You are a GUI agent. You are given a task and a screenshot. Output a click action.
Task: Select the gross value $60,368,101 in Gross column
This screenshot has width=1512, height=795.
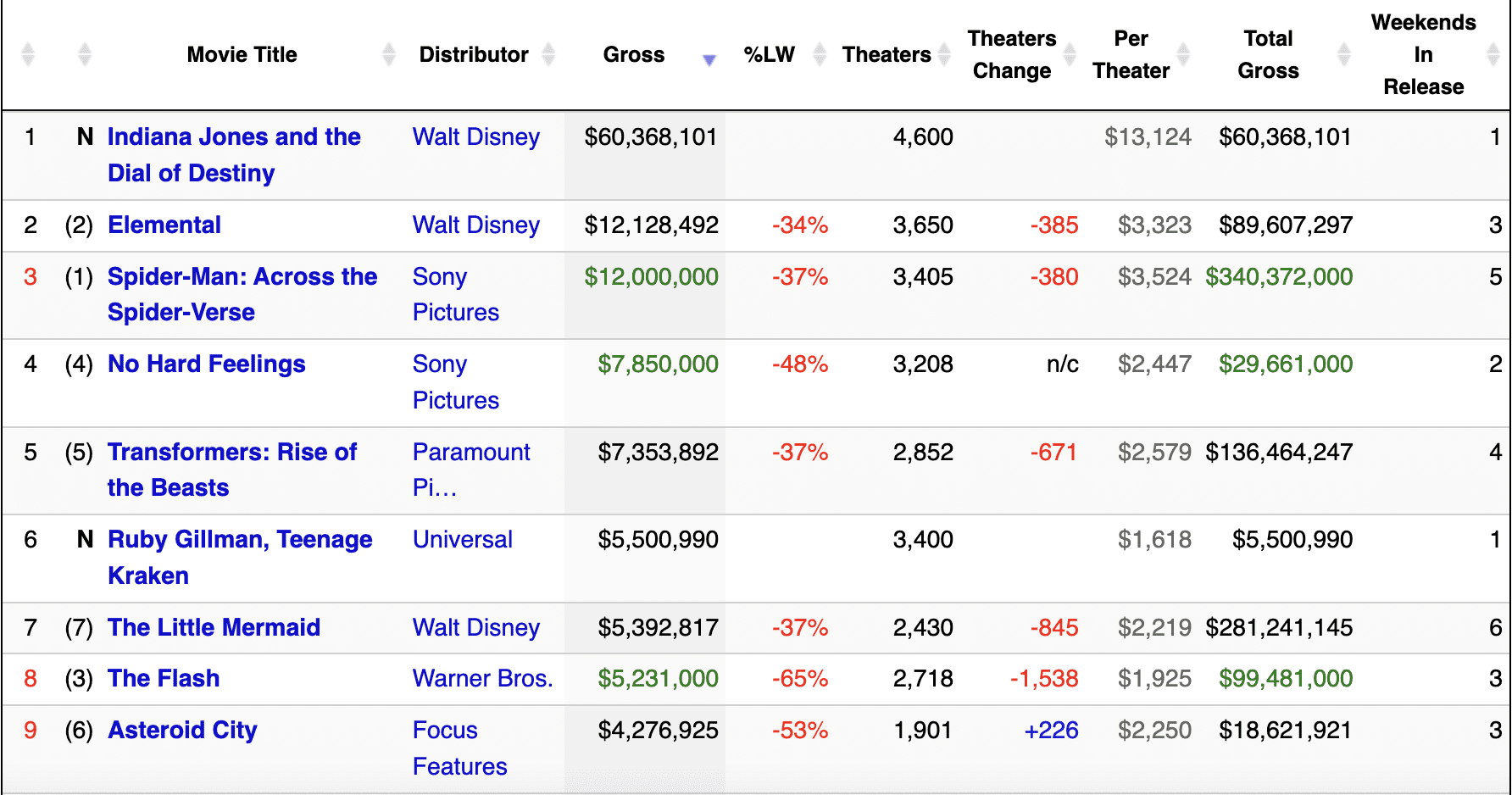pyautogui.click(x=651, y=136)
